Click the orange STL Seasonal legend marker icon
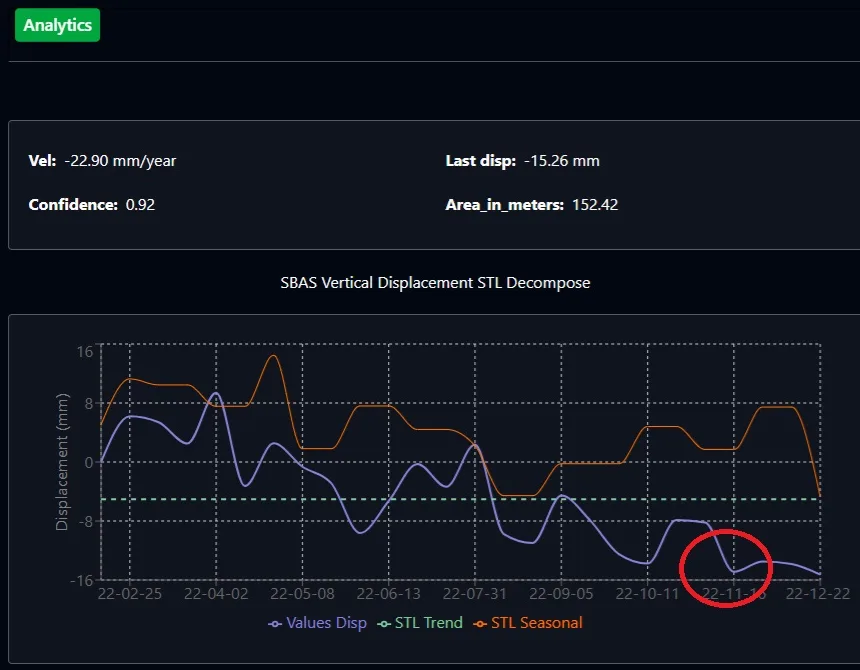The height and width of the screenshot is (670, 860). [480, 624]
